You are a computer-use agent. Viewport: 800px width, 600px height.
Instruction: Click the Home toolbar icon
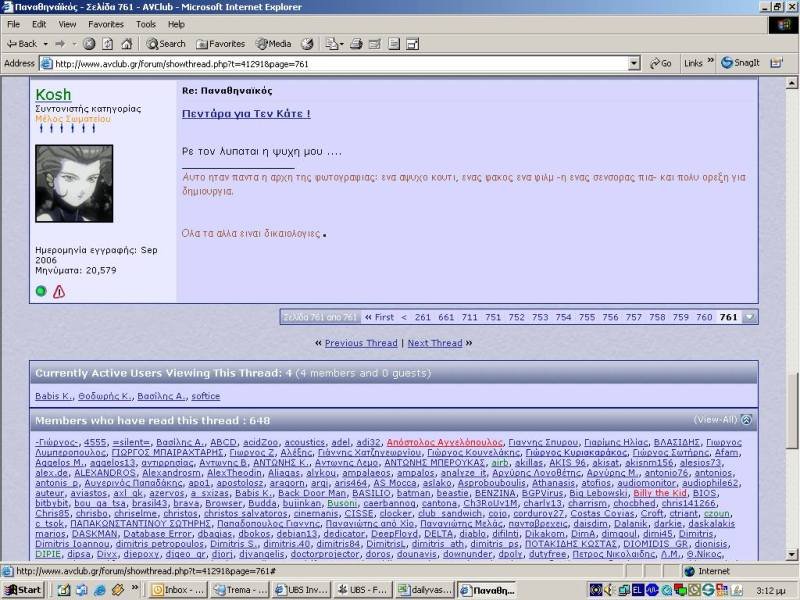pos(128,44)
